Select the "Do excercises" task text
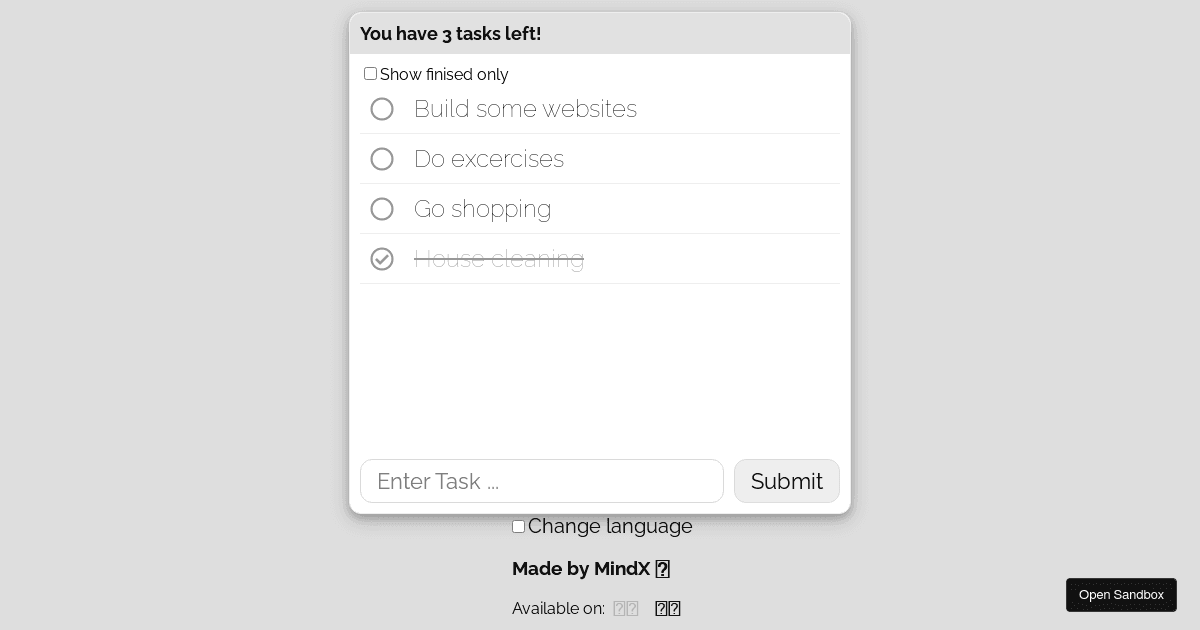The height and width of the screenshot is (630, 1200). 489,159
